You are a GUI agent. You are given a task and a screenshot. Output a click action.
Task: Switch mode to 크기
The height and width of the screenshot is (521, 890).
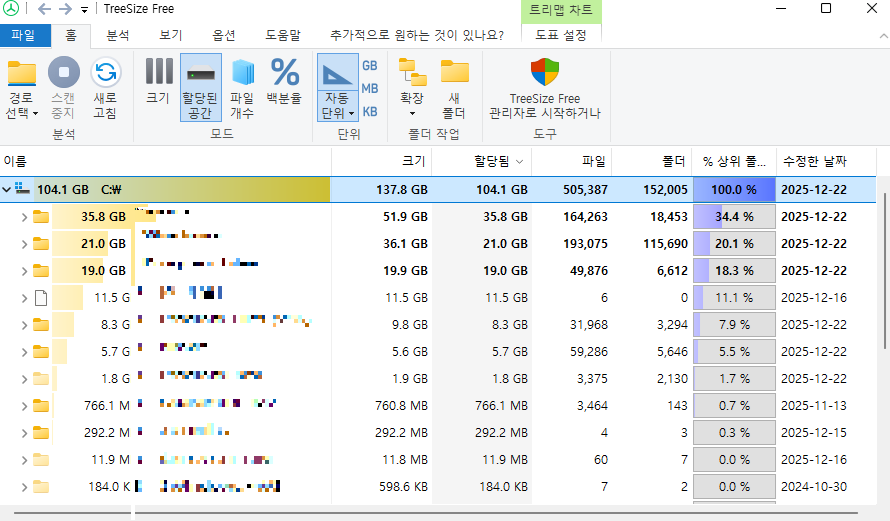click(158, 81)
